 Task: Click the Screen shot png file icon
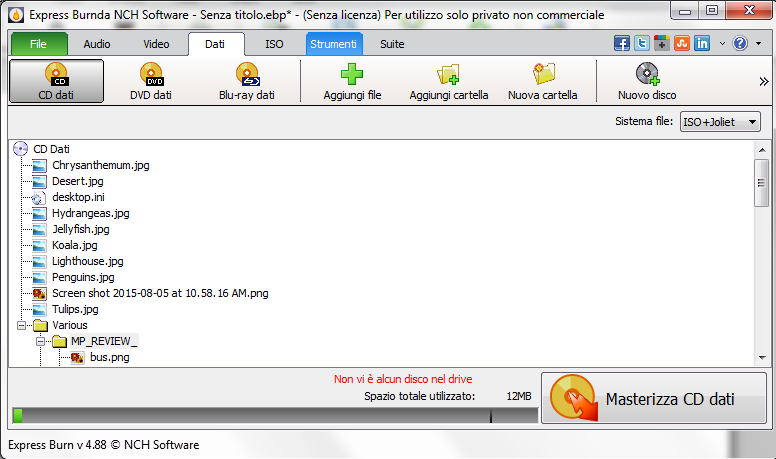click(x=40, y=294)
